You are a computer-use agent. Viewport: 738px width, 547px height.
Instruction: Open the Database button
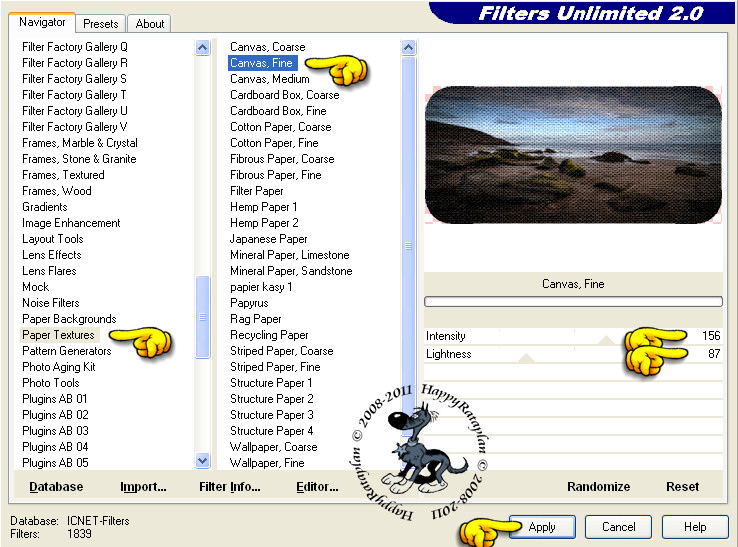tap(56, 486)
